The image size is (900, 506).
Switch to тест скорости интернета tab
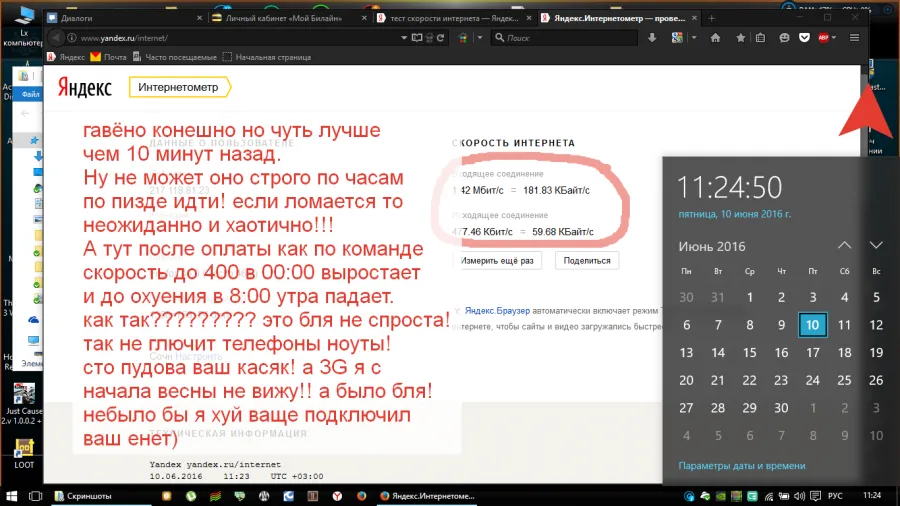click(453, 18)
